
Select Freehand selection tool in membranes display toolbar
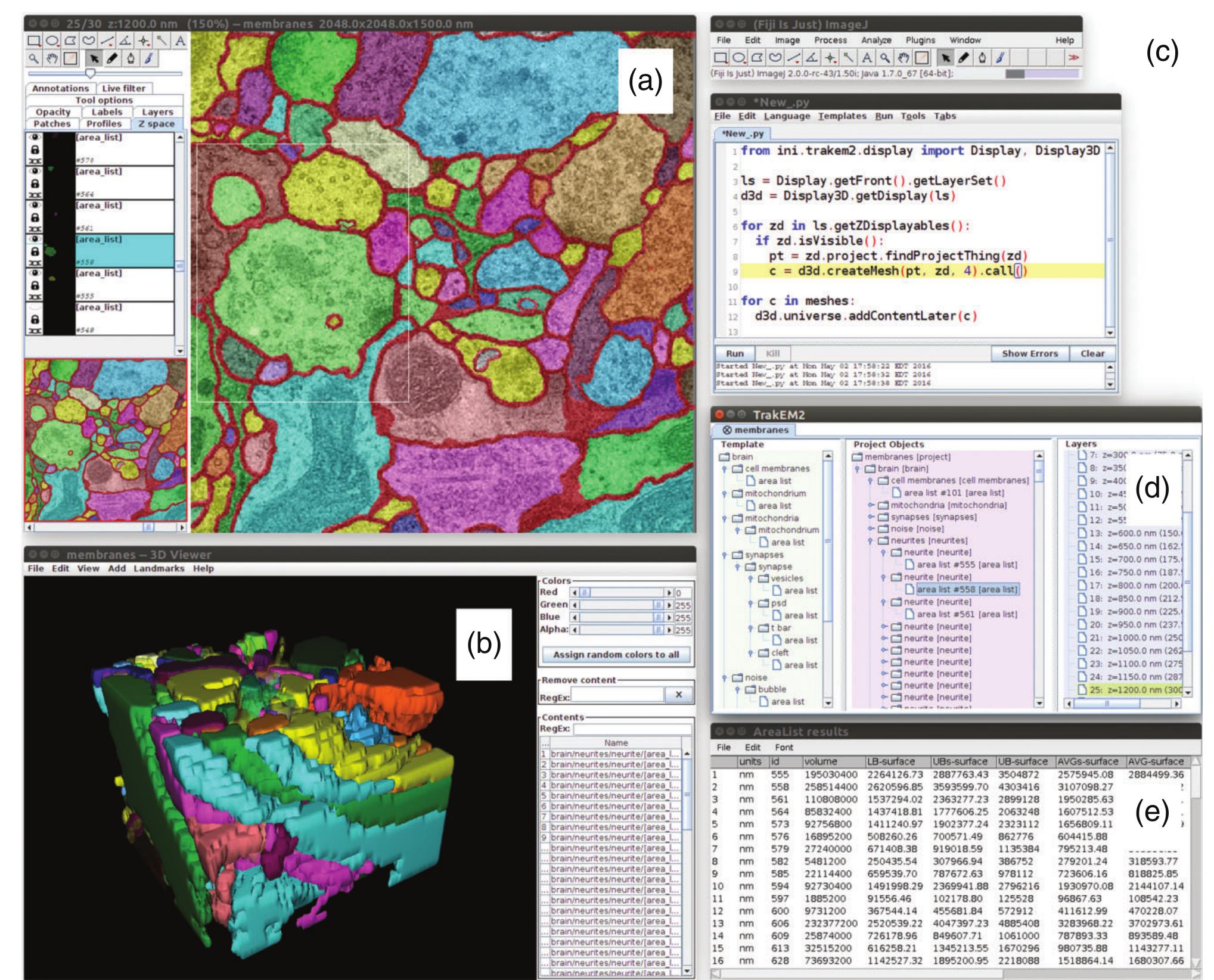(89, 41)
